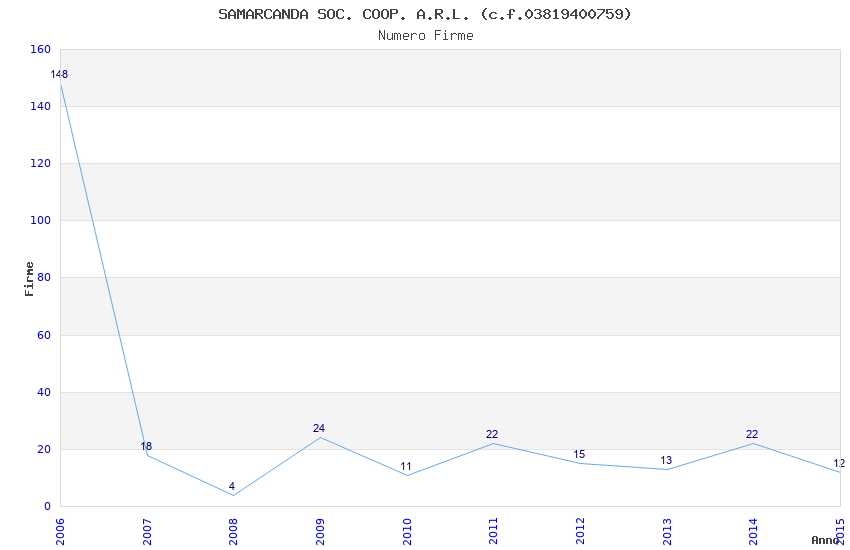Screen dimensions: 850x550
Task: Click the 13 data label for 2013
Action: (x=666, y=460)
